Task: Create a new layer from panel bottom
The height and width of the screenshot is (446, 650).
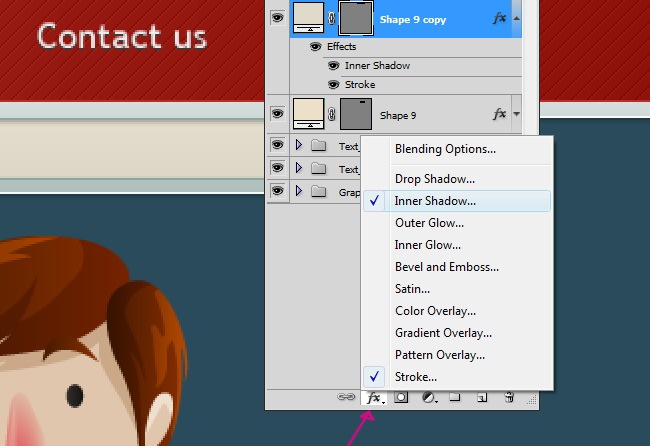Action: 482,398
